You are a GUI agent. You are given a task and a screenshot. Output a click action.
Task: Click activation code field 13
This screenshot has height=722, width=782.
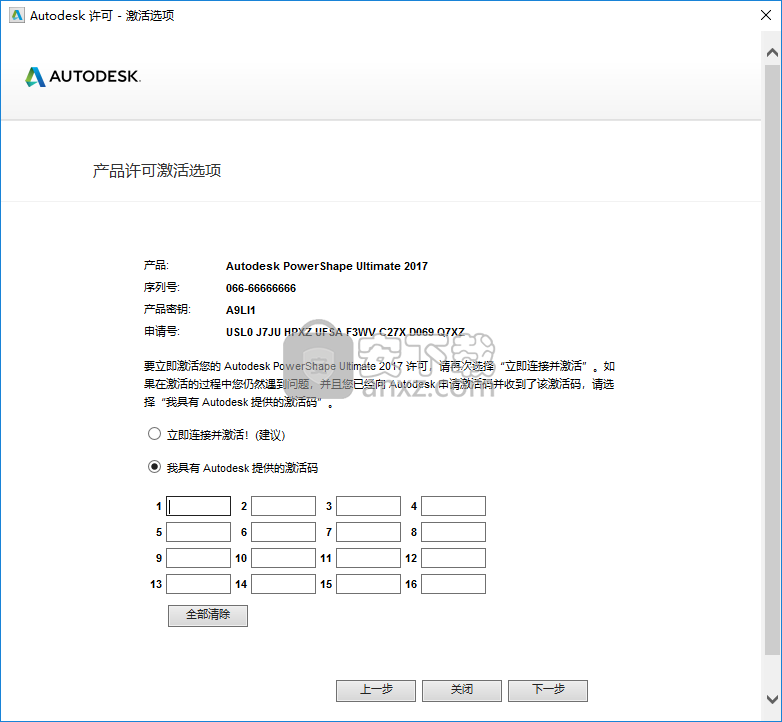point(198,584)
